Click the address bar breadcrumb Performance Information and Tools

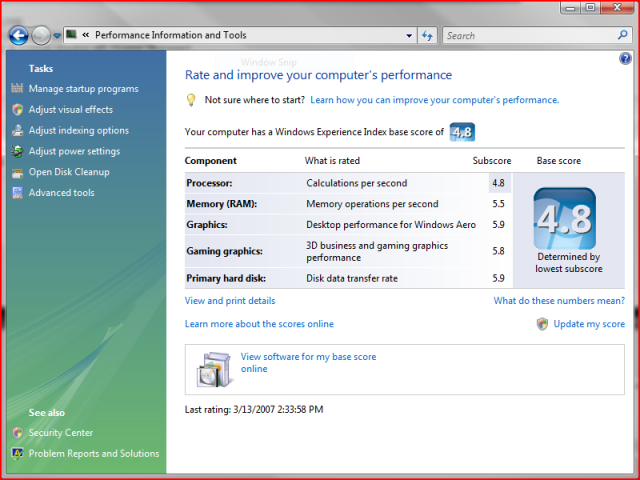click(171, 35)
